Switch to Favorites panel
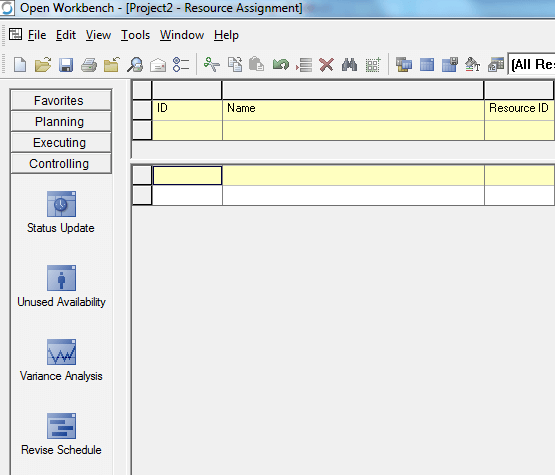The width and height of the screenshot is (555, 475). (61, 100)
